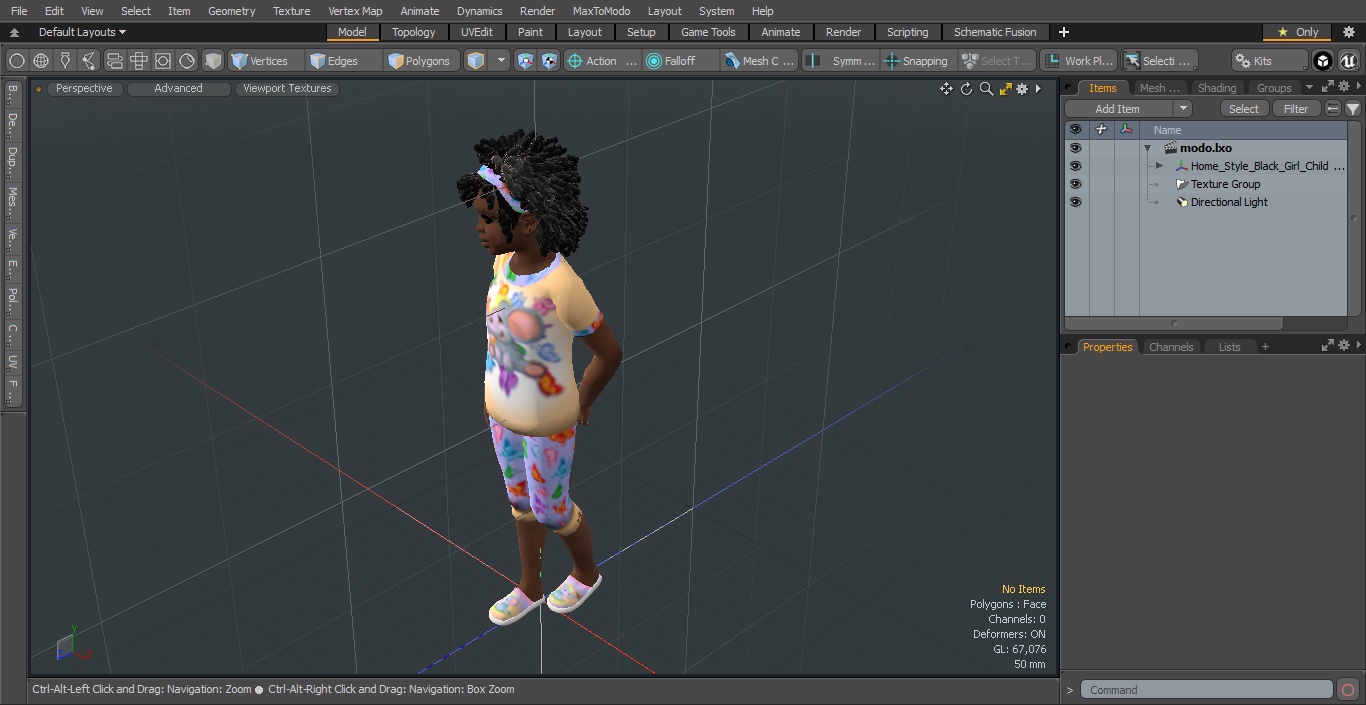Click the record circle icon beside Command field
1366x705 pixels.
1348,690
